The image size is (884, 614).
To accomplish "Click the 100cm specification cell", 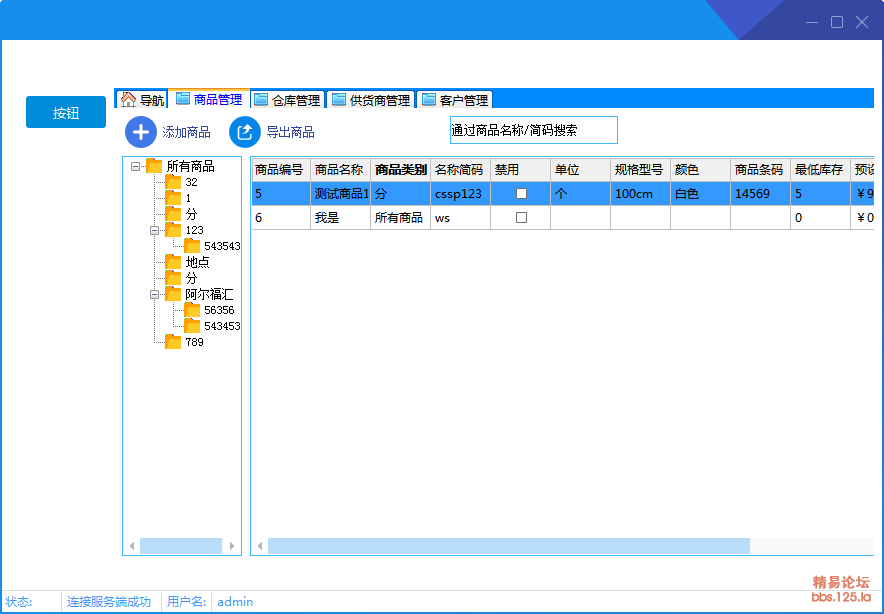I will tap(640, 194).
